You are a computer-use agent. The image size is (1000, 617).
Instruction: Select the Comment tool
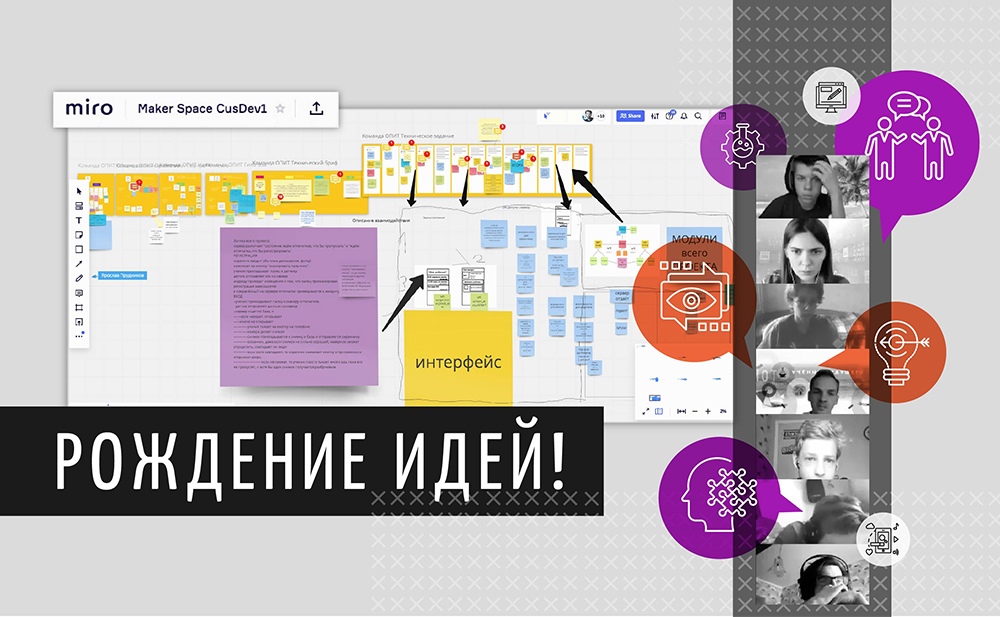tap(79, 292)
